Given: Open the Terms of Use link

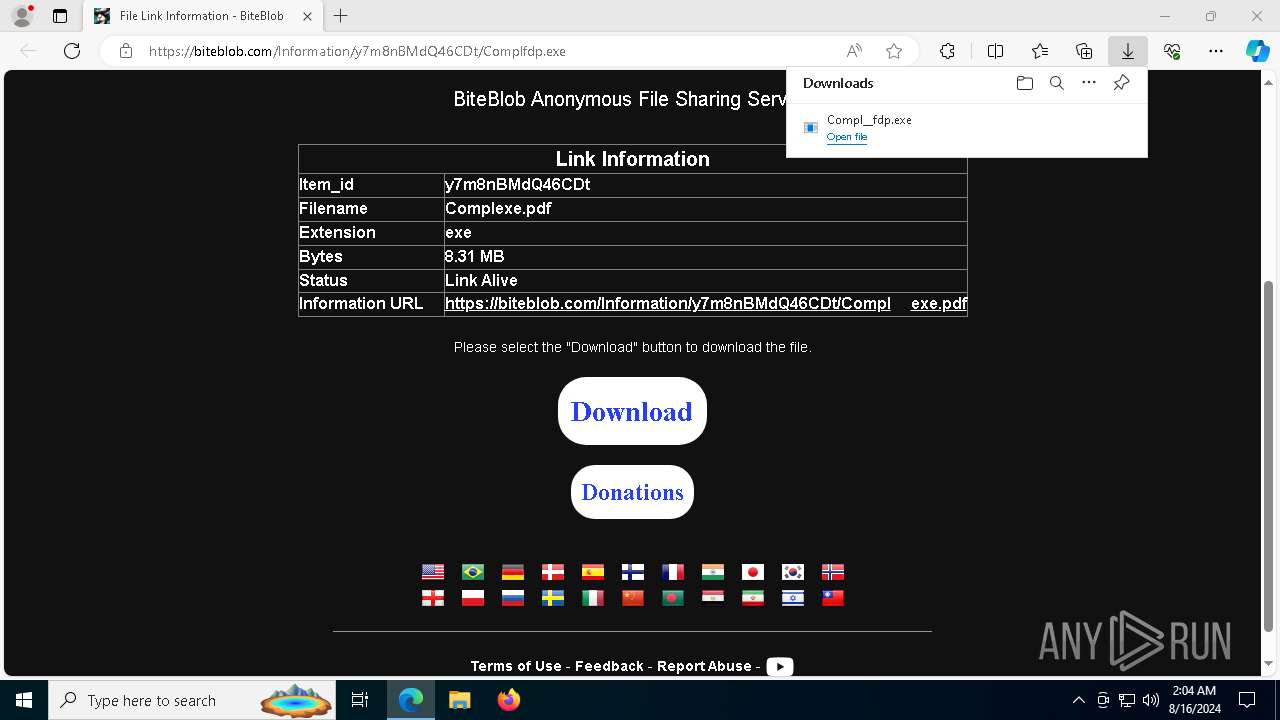Looking at the screenshot, I should [x=516, y=666].
